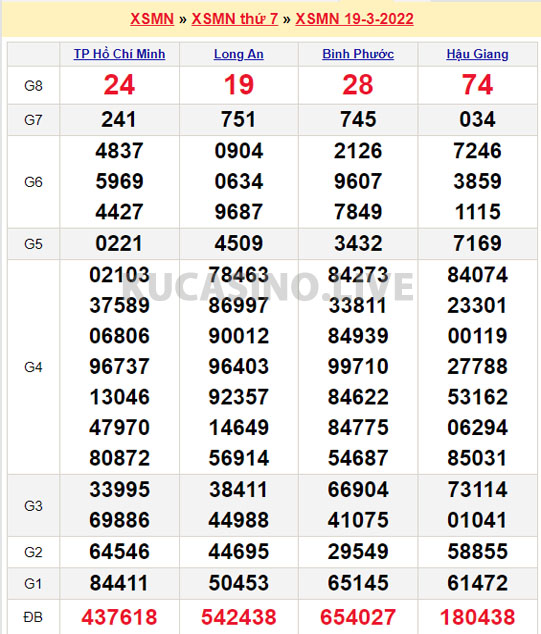
Task: Select the G2 number 58855
Action: (478, 552)
